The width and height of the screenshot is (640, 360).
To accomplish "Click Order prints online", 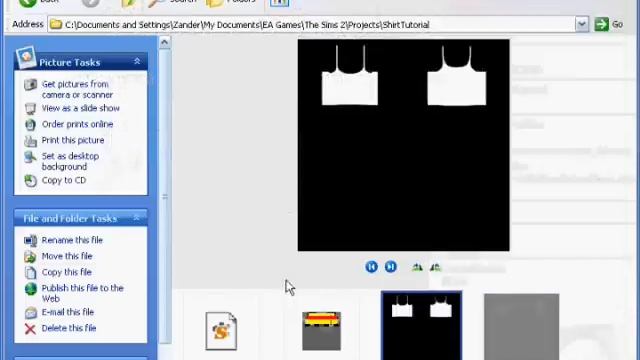I will click(x=78, y=124).
